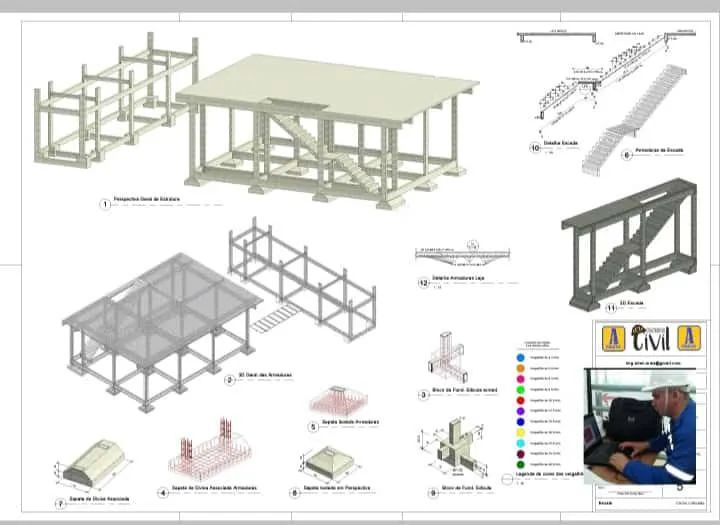Select the dark green legend color circle

[x=520, y=464]
